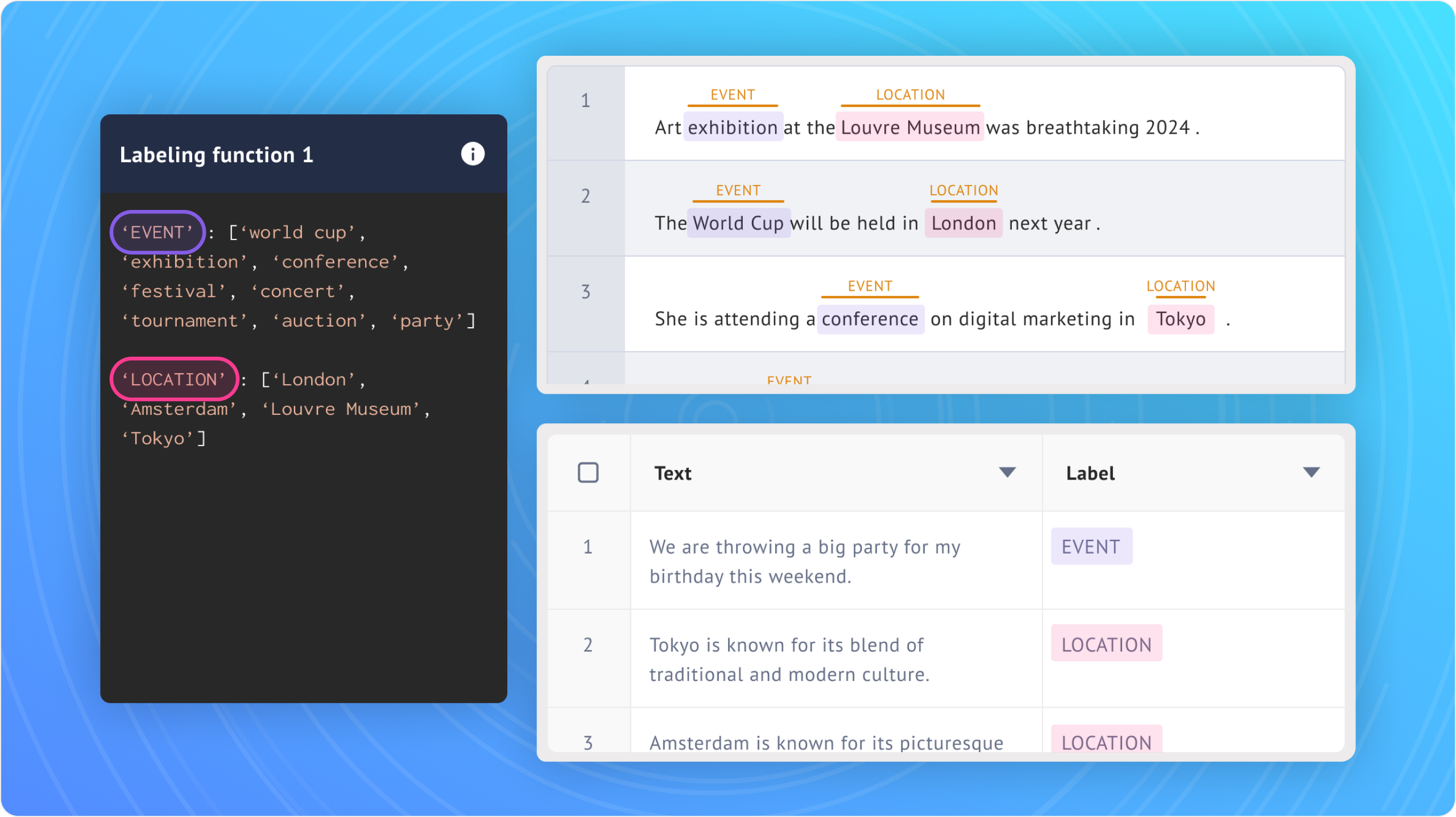Select highlighted Louvre Museum span
The image size is (1456, 817).
coord(909,127)
